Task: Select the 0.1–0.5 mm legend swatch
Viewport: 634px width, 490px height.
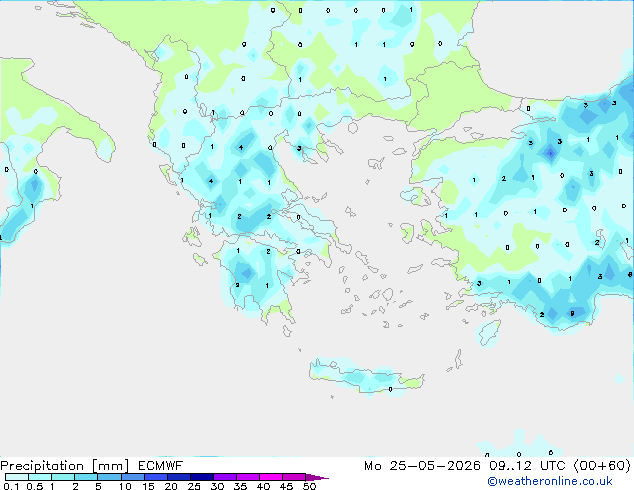Action: coord(17,477)
